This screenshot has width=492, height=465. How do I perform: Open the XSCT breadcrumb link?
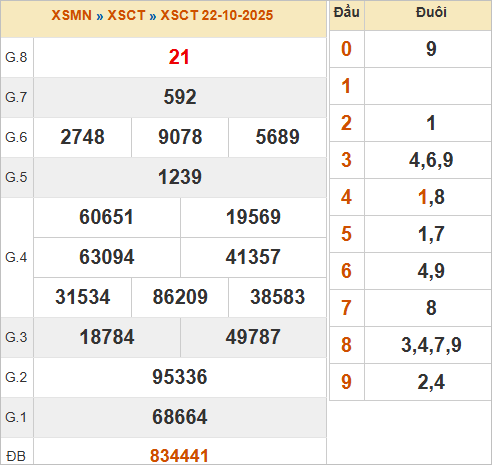coord(126,15)
